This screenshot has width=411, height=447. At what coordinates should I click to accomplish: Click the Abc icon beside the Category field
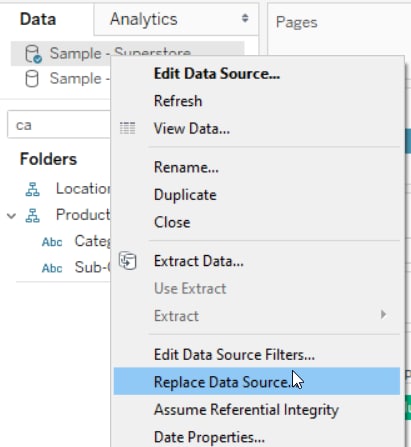pyautogui.click(x=52, y=242)
